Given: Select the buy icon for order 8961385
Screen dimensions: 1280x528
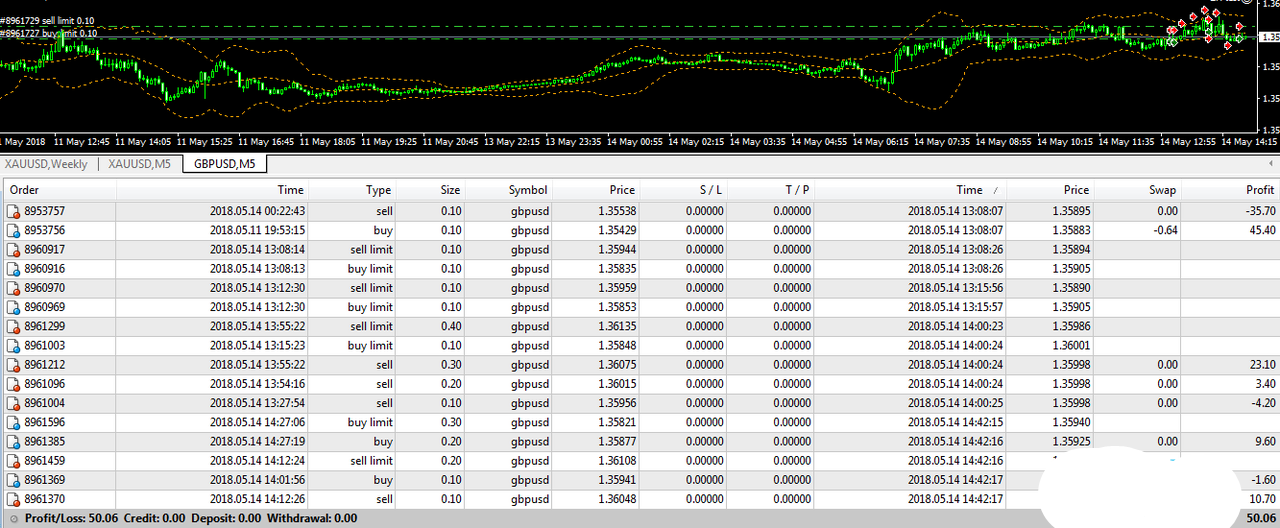Looking at the screenshot, I should pyautogui.click(x=13, y=442).
